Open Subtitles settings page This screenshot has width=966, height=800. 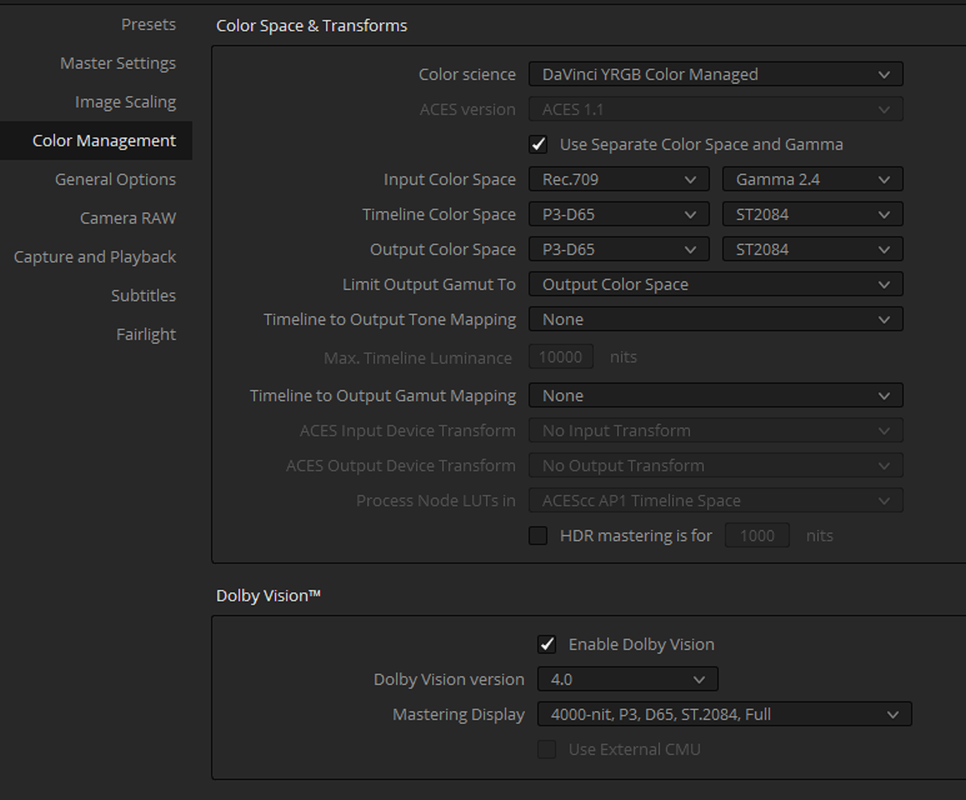tap(144, 296)
